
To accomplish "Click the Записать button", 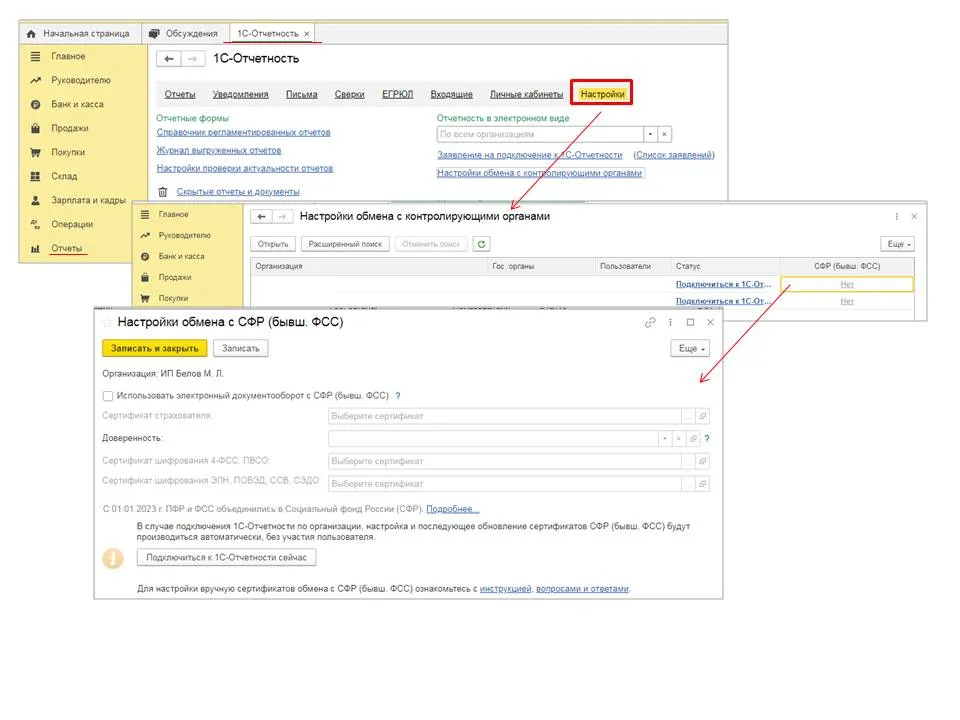I will tap(241, 348).
